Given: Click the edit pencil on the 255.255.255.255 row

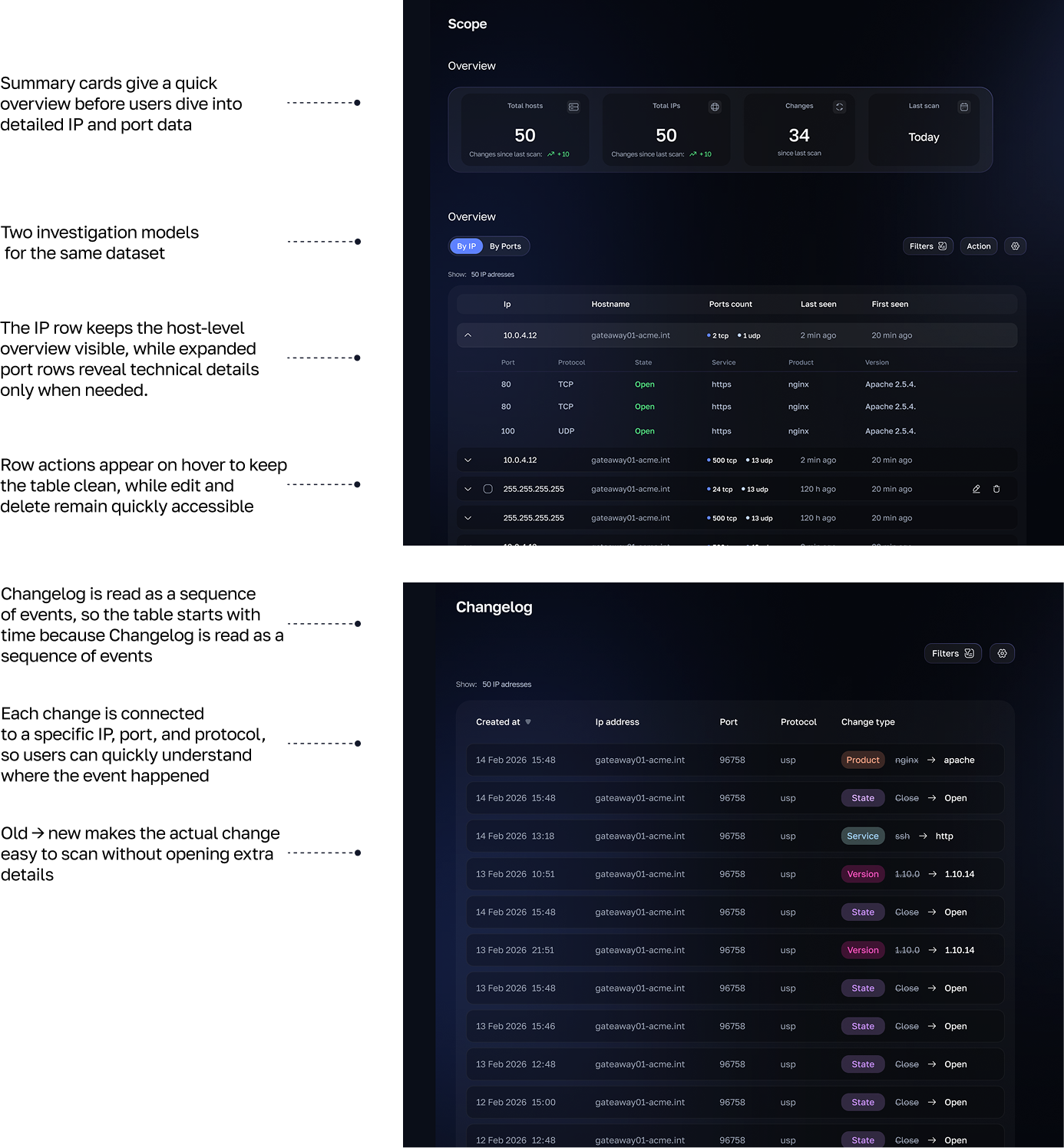Looking at the screenshot, I should click(976, 489).
